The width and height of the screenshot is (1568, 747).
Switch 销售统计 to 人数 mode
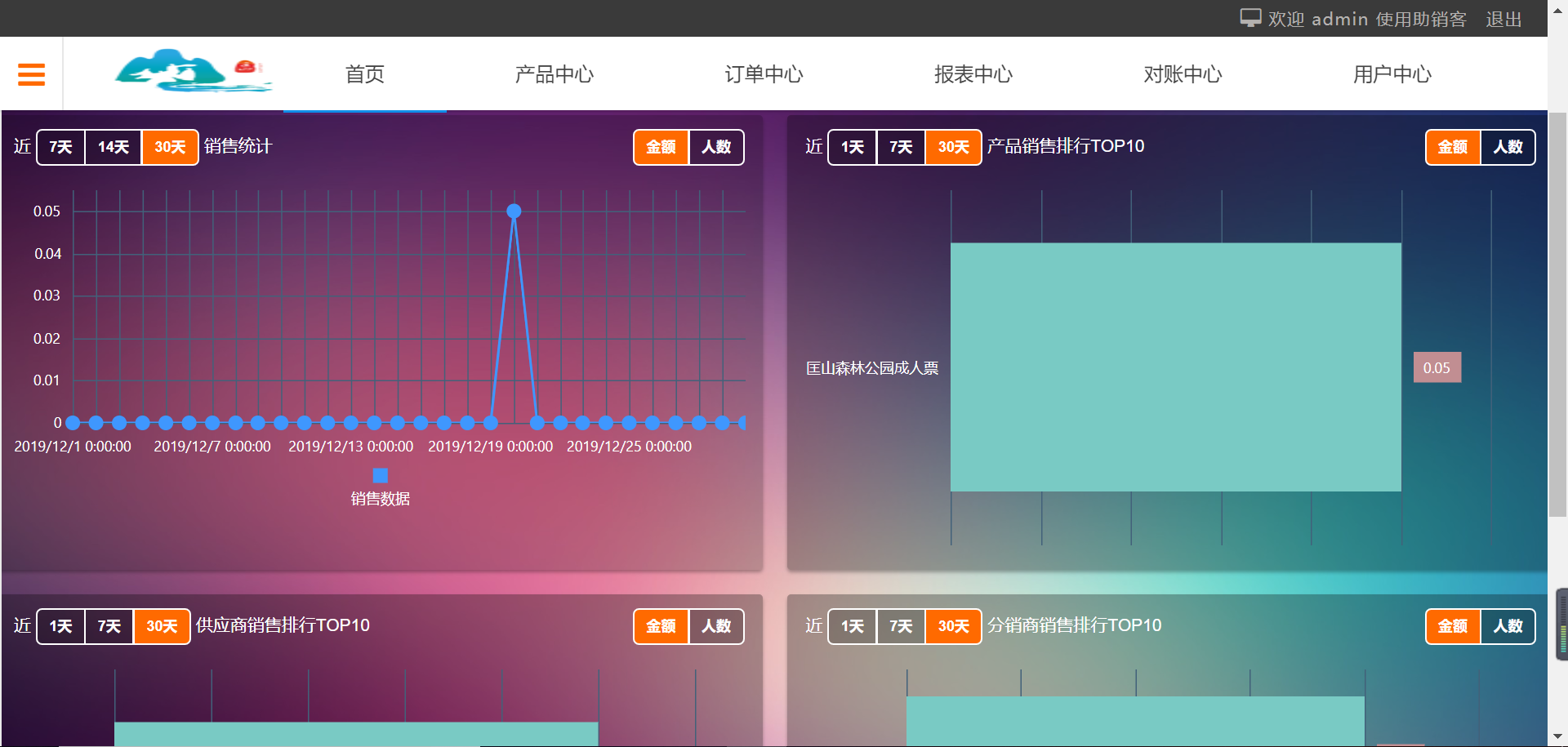[716, 147]
